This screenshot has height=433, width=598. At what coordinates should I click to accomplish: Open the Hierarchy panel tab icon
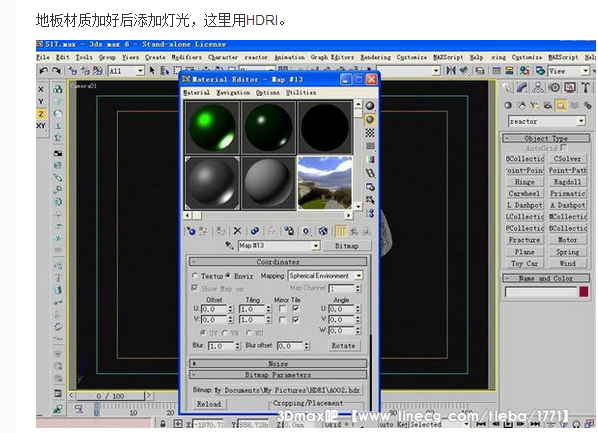(538, 88)
